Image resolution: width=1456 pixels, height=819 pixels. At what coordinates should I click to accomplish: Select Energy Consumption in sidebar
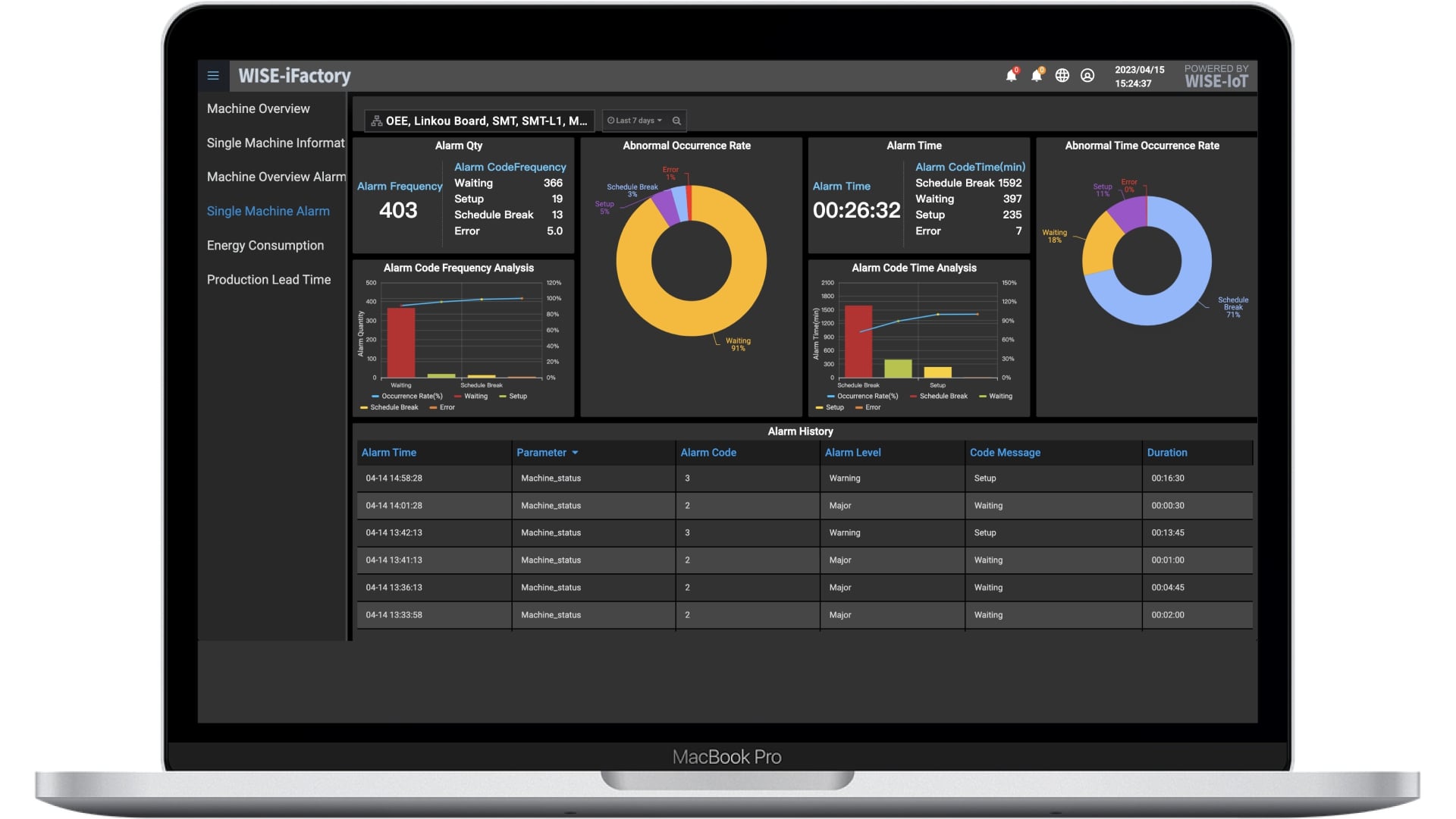[265, 246]
